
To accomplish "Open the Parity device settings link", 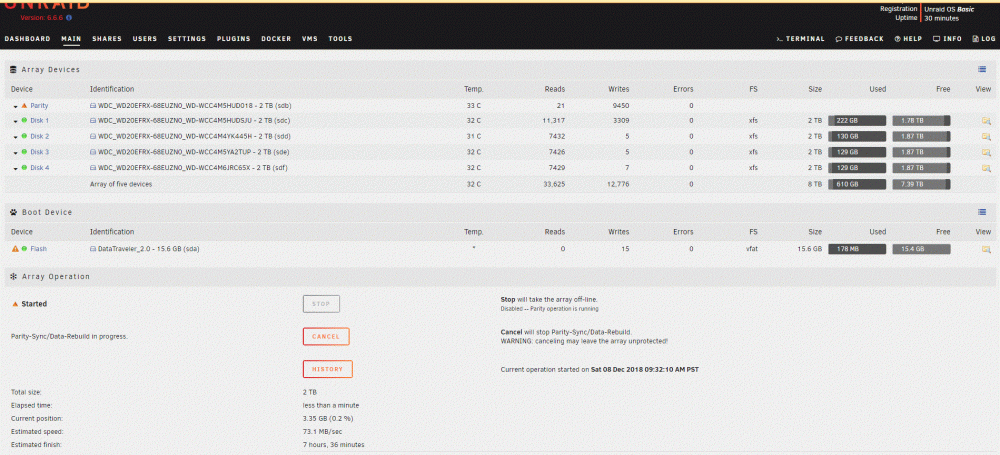I will point(40,106).
